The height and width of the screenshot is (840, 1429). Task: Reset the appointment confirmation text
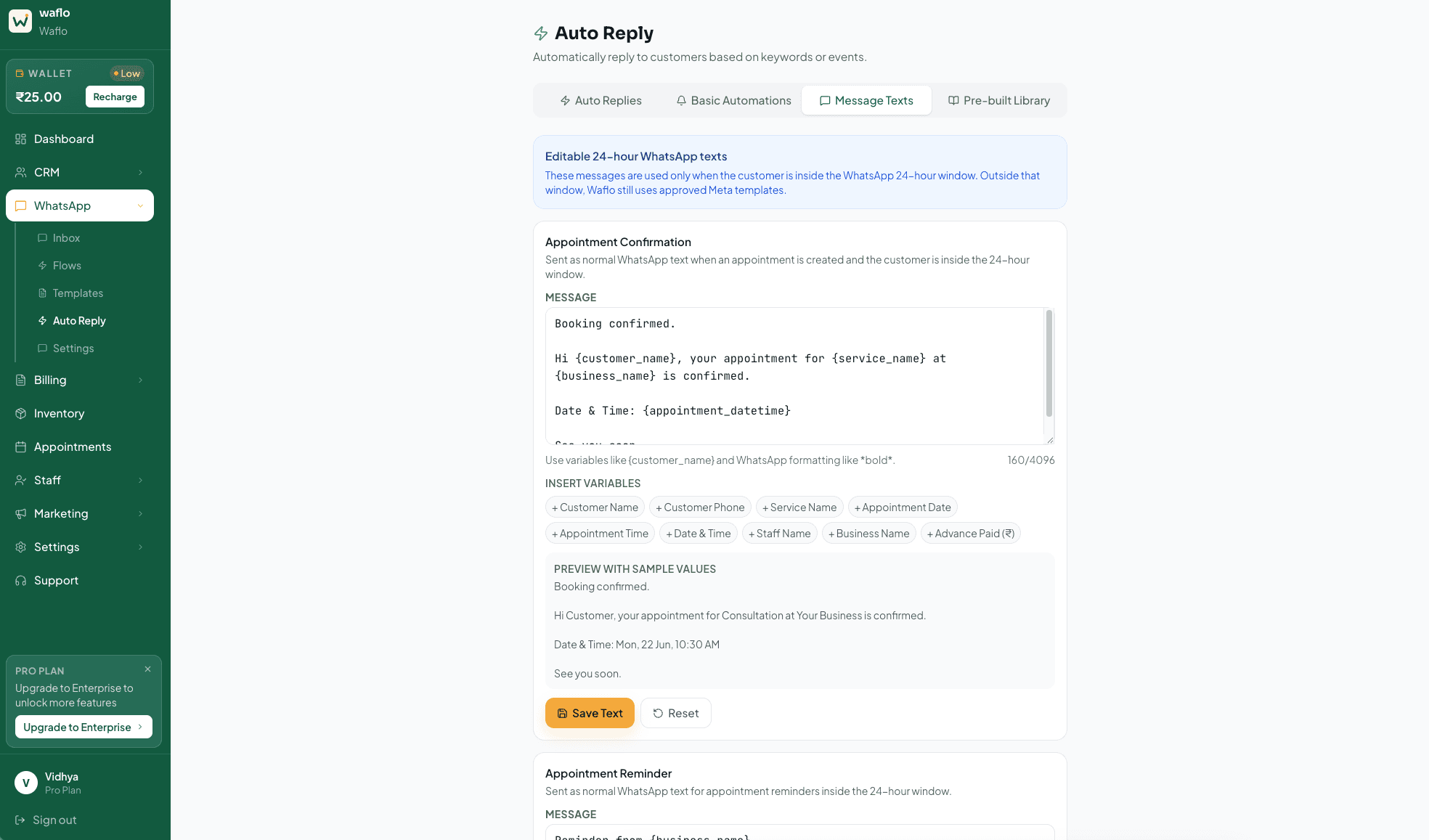pyautogui.click(x=675, y=713)
